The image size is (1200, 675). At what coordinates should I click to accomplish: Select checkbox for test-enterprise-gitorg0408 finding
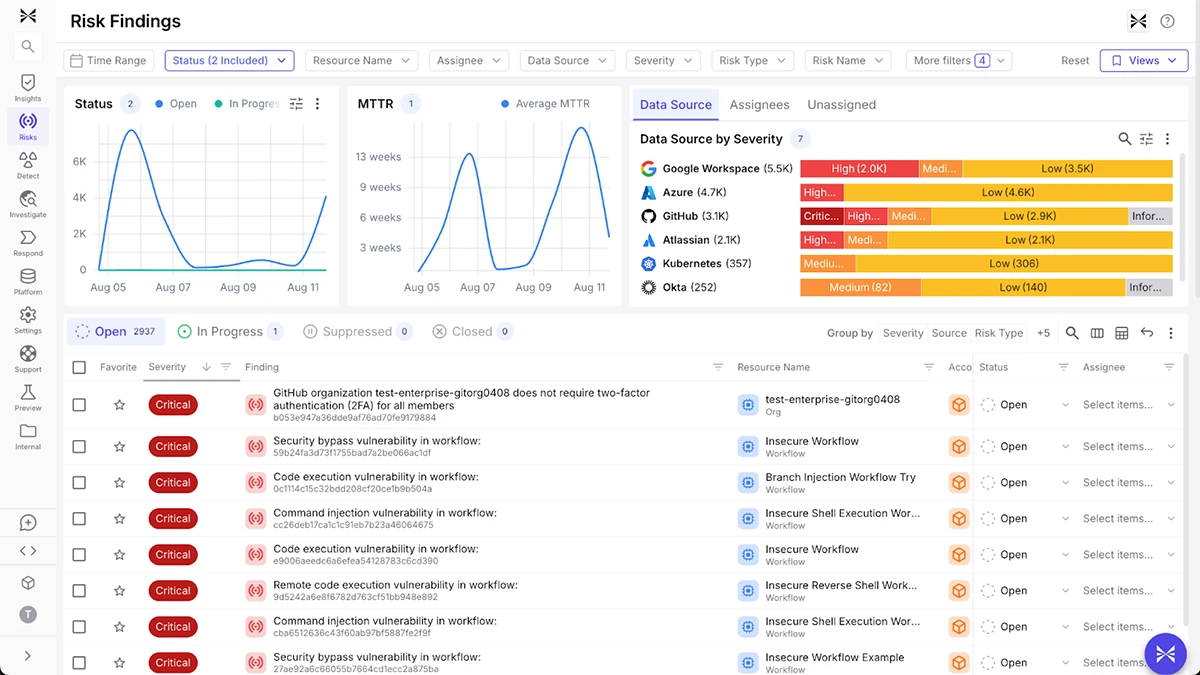[x=80, y=405]
